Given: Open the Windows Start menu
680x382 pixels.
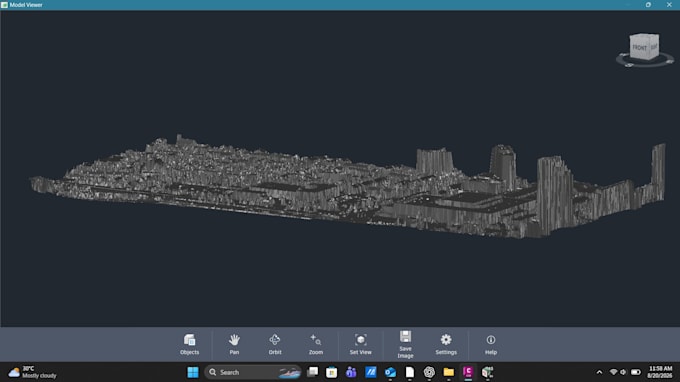Looking at the screenshot, I should 193,372.
